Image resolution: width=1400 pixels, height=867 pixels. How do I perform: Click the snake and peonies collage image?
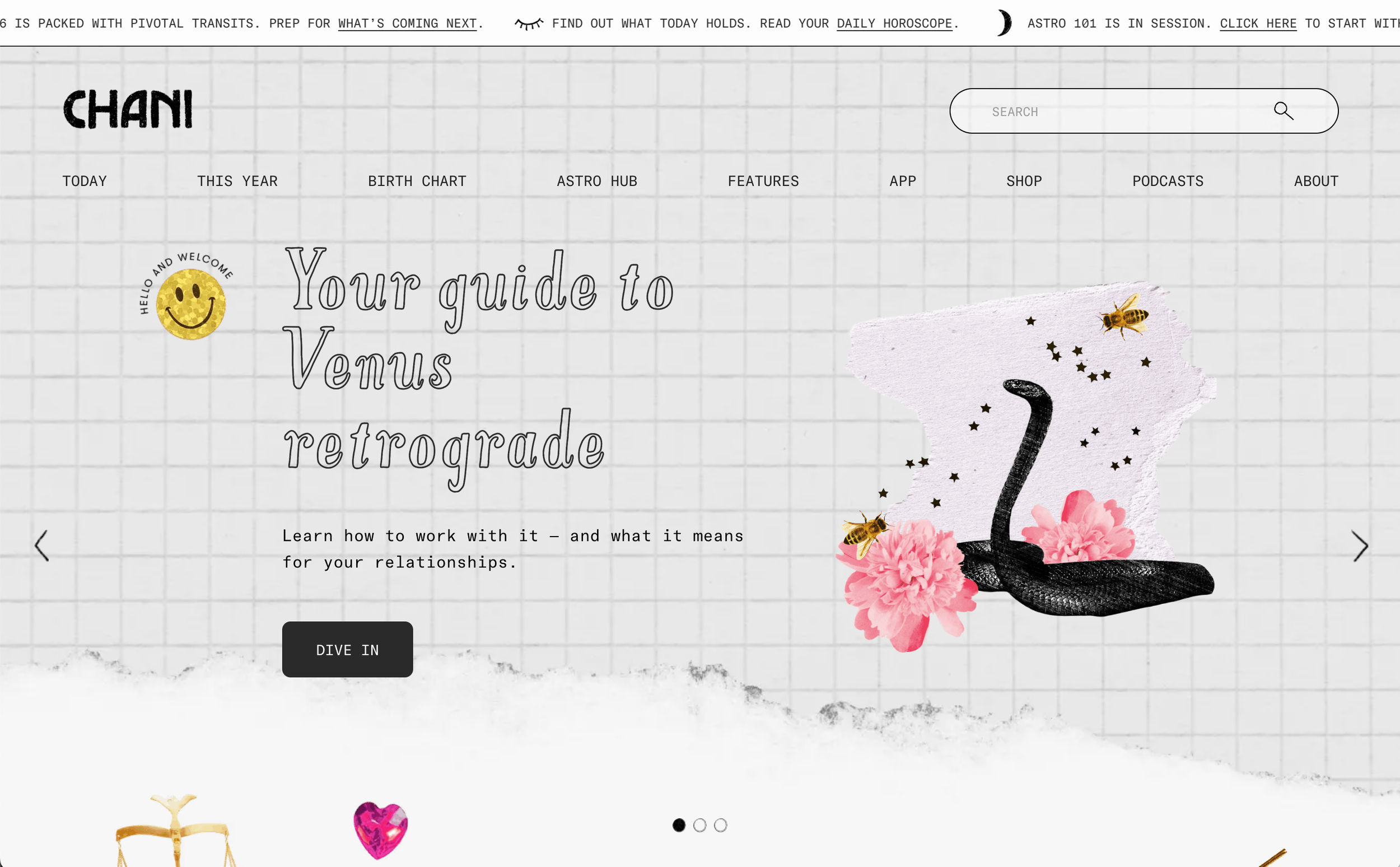coord(1026,465)
